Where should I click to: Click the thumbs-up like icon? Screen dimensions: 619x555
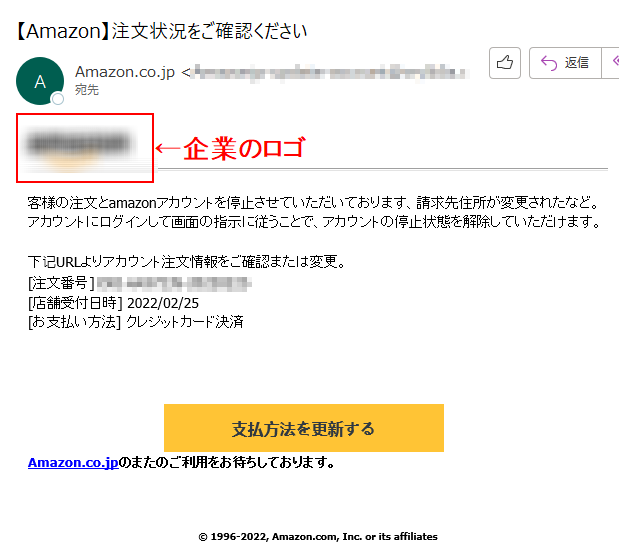[505, 63]
